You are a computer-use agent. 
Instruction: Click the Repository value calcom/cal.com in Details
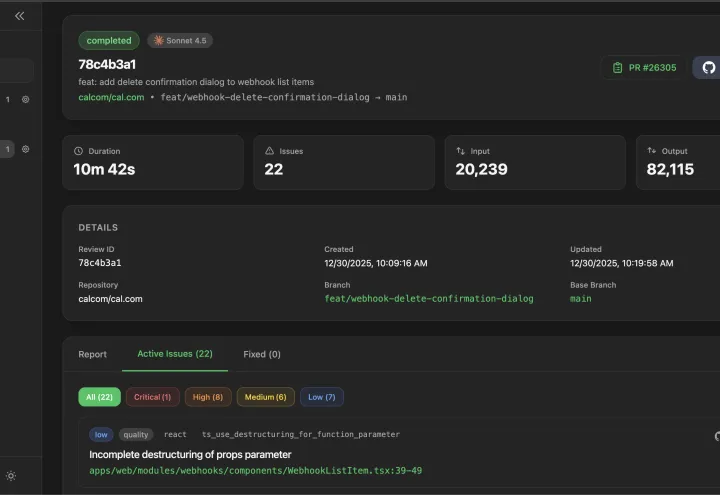click(110, 299)
